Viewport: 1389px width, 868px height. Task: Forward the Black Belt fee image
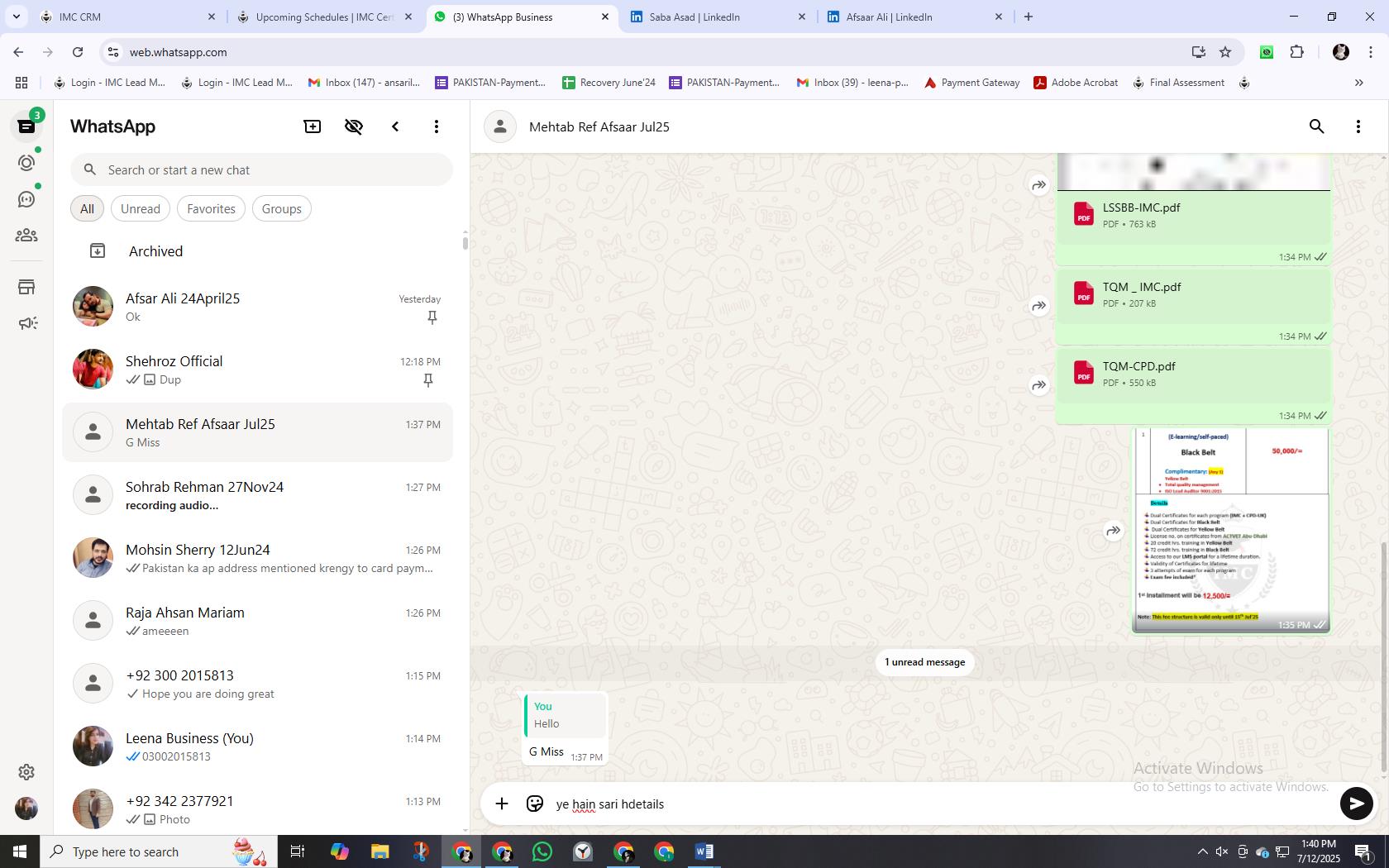(1114, 531)
